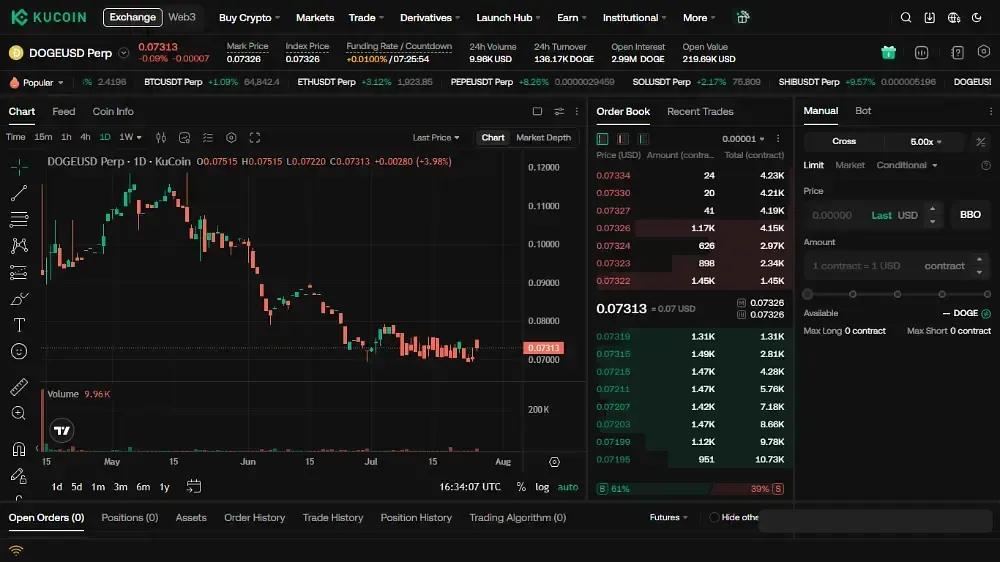Expand DOGEUSD Perp pair selector
Viewport: 1000px width, 562px height.
tap(124, 53)
